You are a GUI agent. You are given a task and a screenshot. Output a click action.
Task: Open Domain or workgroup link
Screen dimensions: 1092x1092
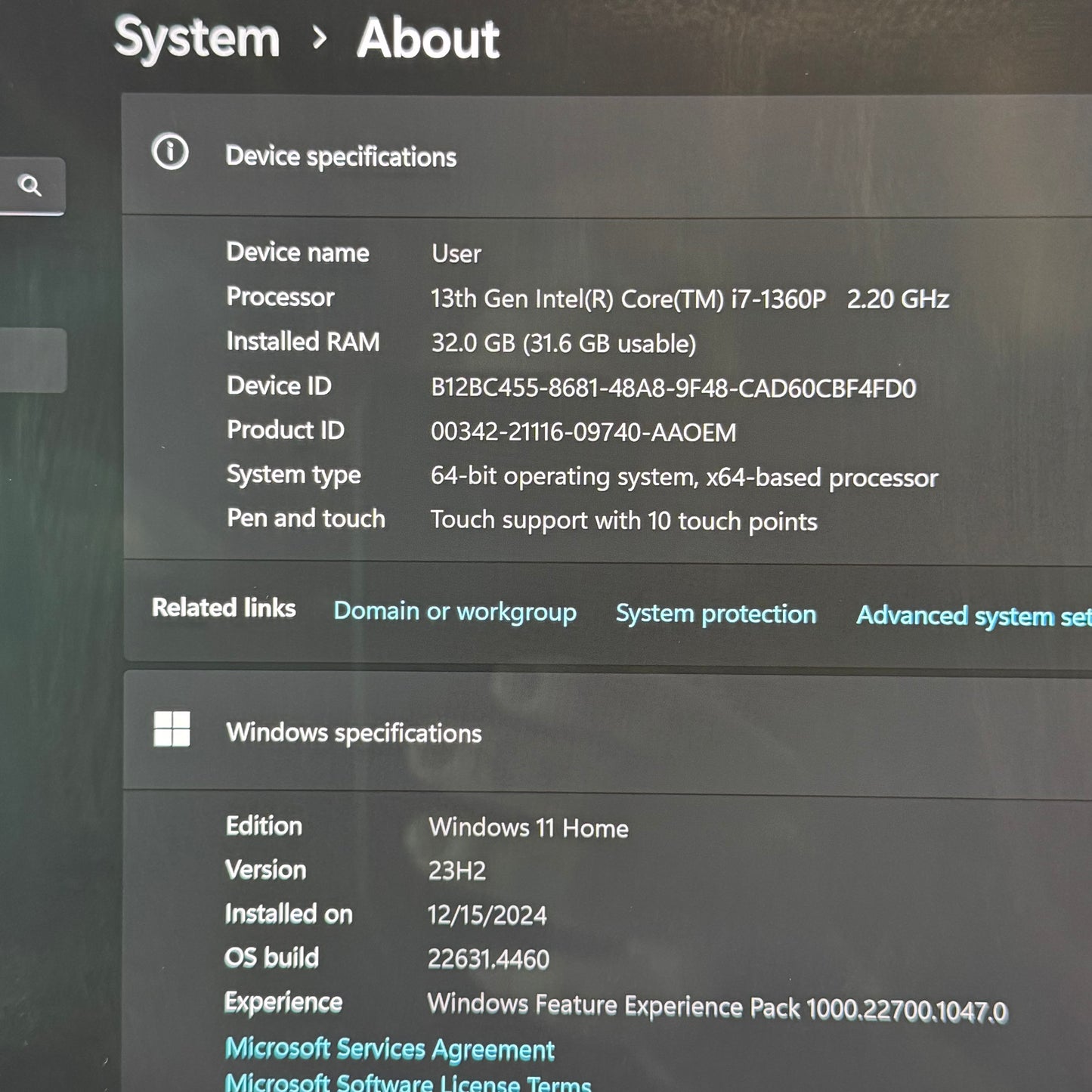(x=455, y=611)
